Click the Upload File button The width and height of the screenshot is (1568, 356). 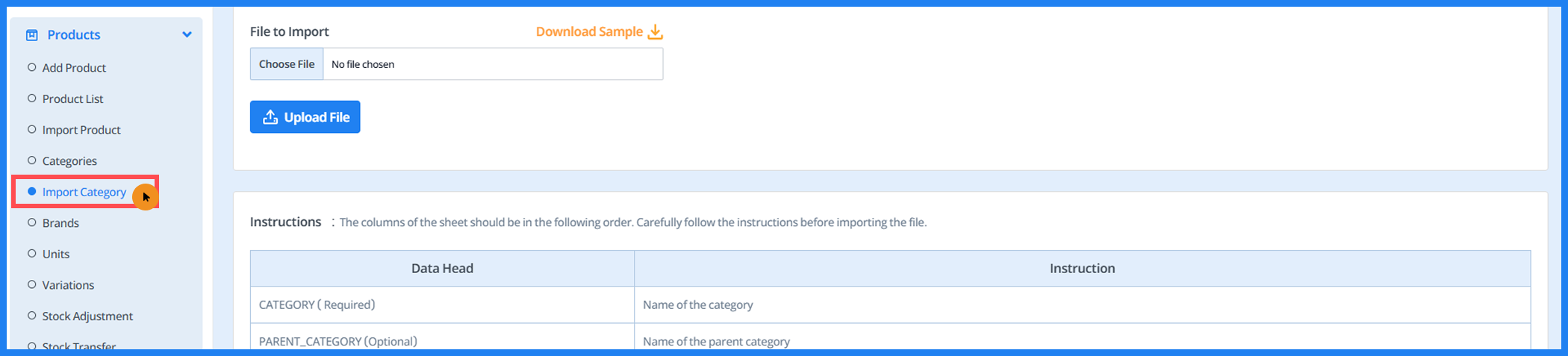point(305,117)
